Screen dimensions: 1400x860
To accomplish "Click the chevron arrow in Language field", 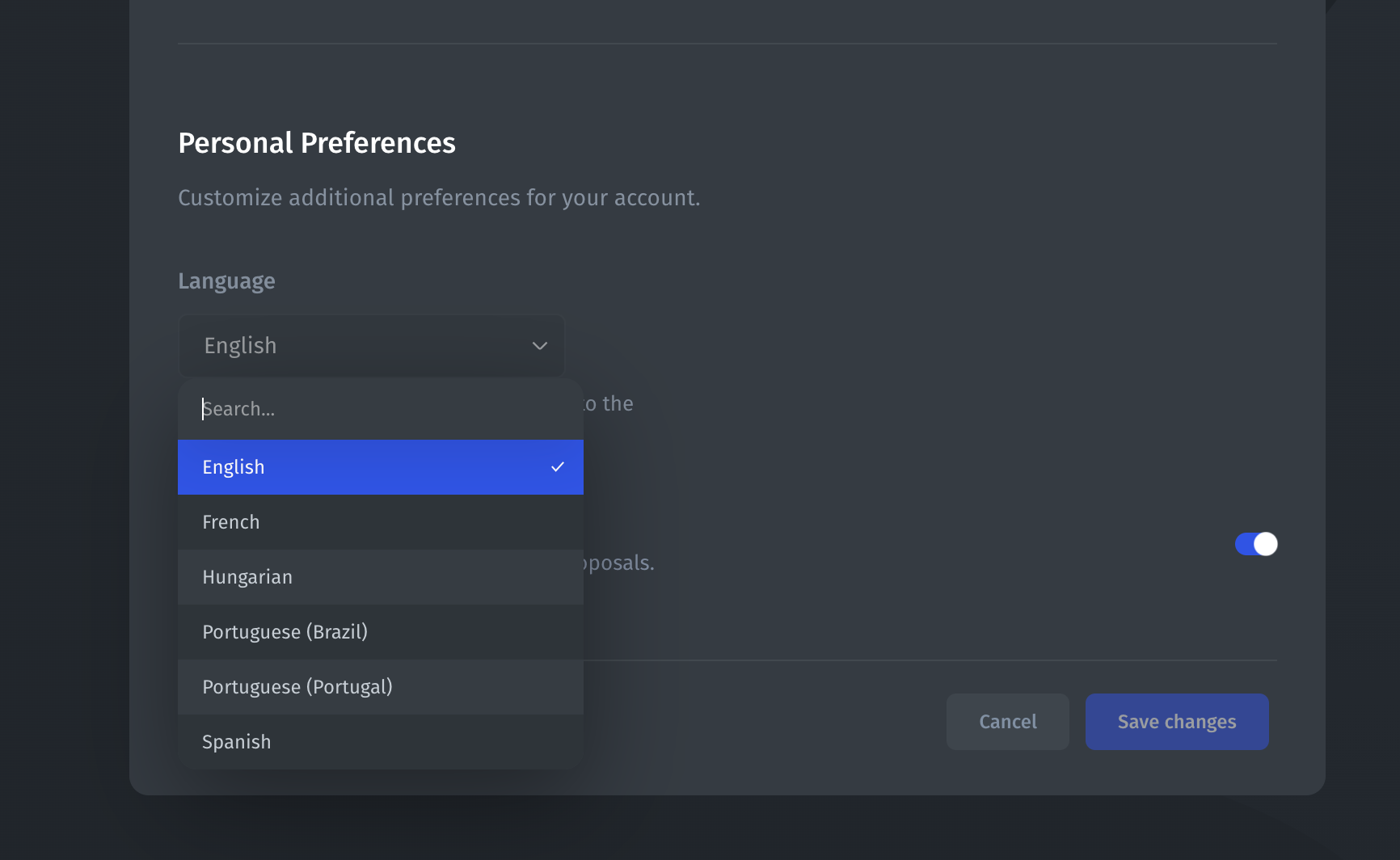I will coord(539,346).
